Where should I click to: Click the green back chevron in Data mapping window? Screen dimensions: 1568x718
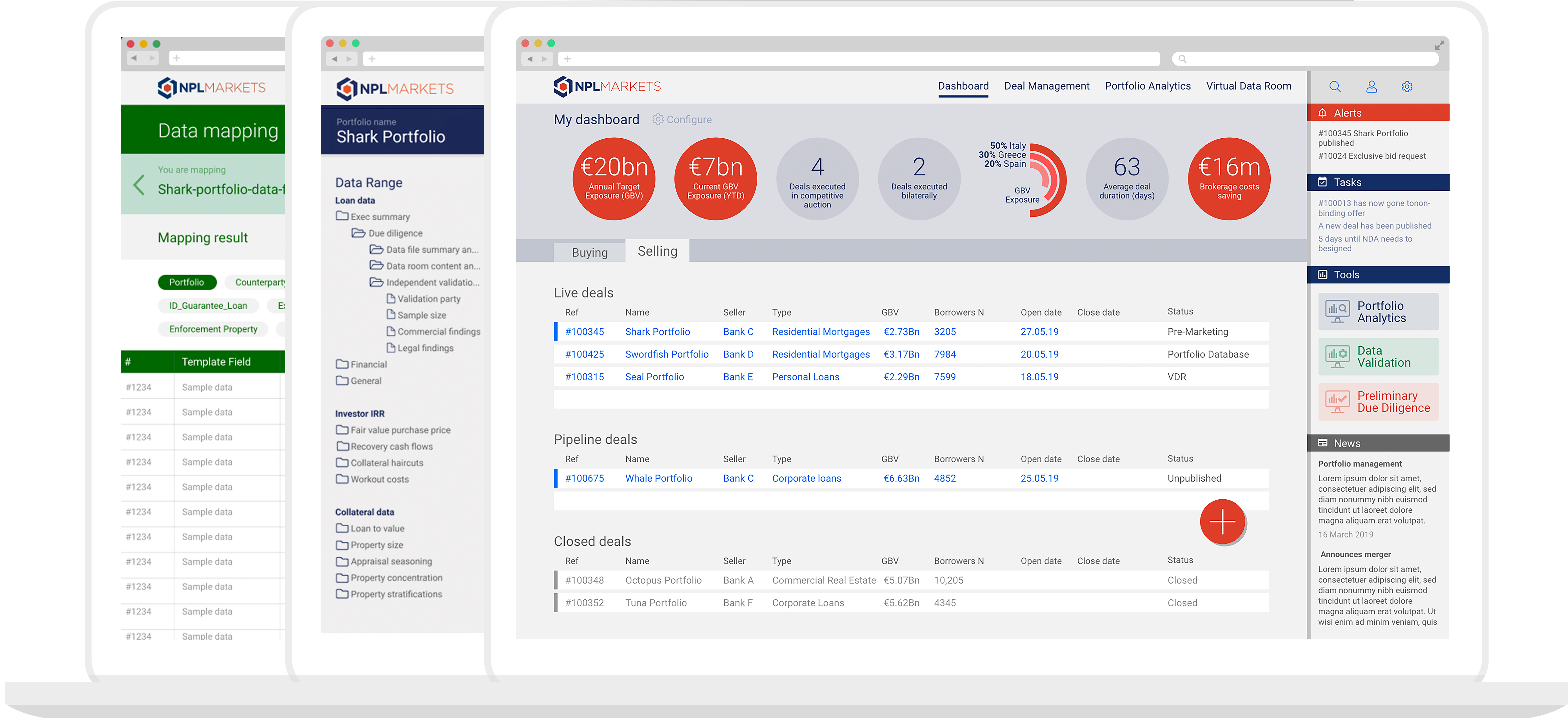click(x=139, y=185)
